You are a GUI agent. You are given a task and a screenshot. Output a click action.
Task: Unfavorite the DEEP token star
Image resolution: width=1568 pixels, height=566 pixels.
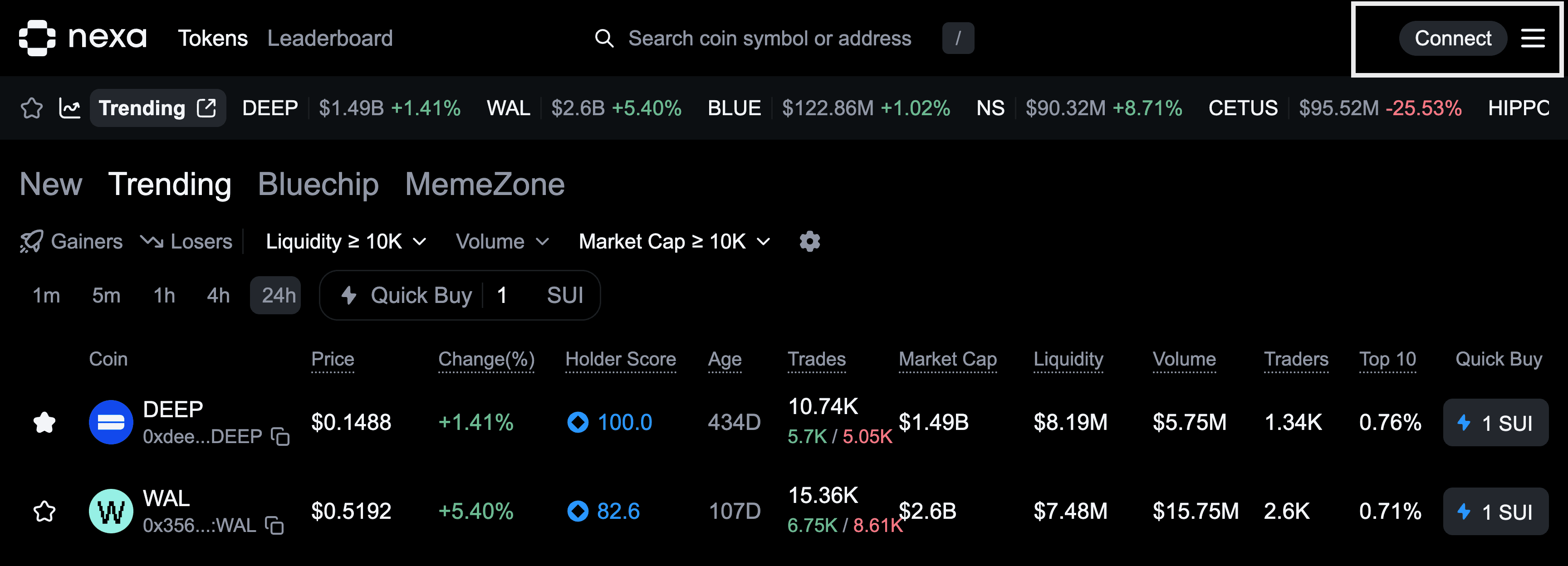pos(44,422)
